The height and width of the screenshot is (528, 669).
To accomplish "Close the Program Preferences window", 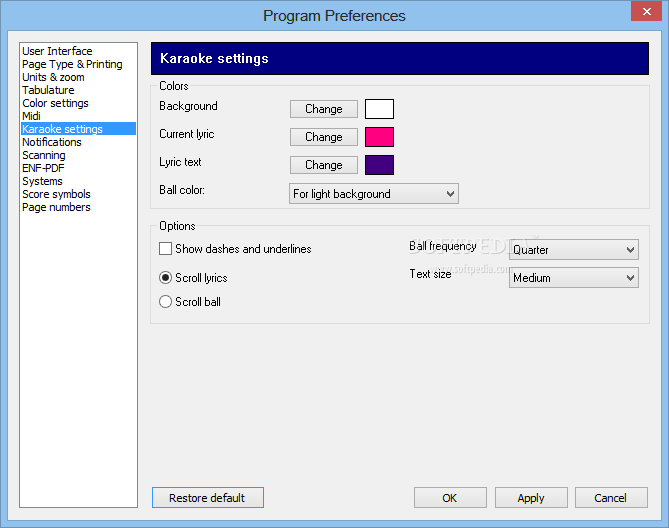I will coord(646,11).
